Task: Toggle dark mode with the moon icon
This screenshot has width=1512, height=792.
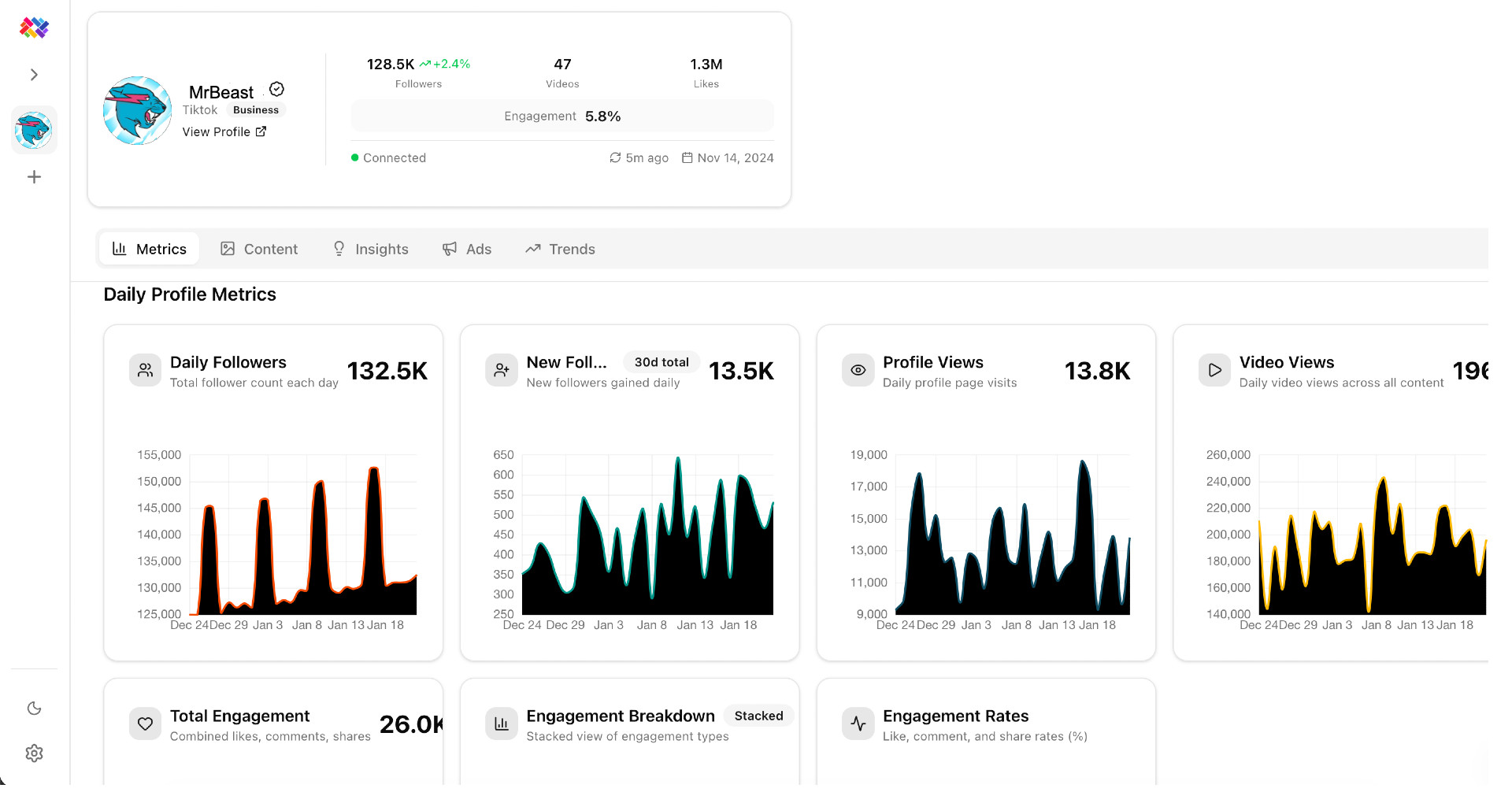Action: click(x=34, y=709)
